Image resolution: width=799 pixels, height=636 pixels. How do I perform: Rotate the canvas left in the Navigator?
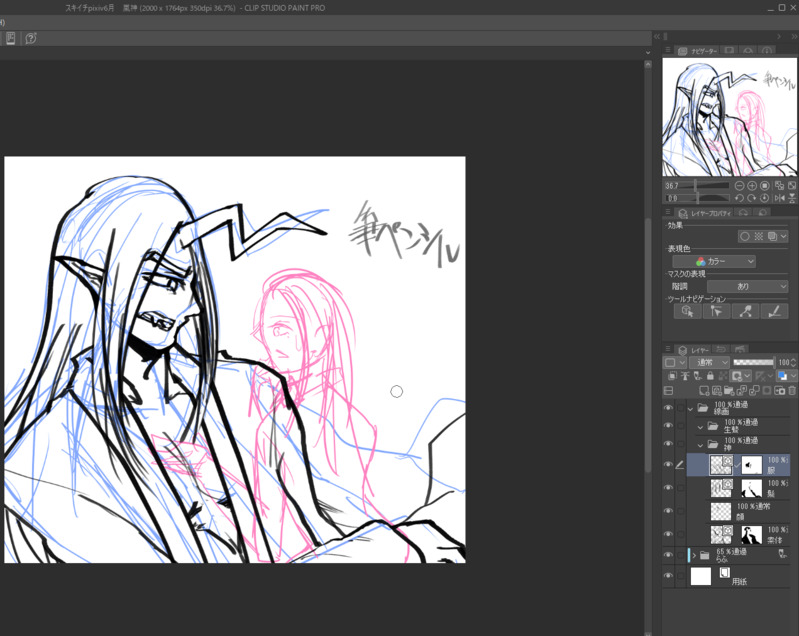tap(739, 198)
